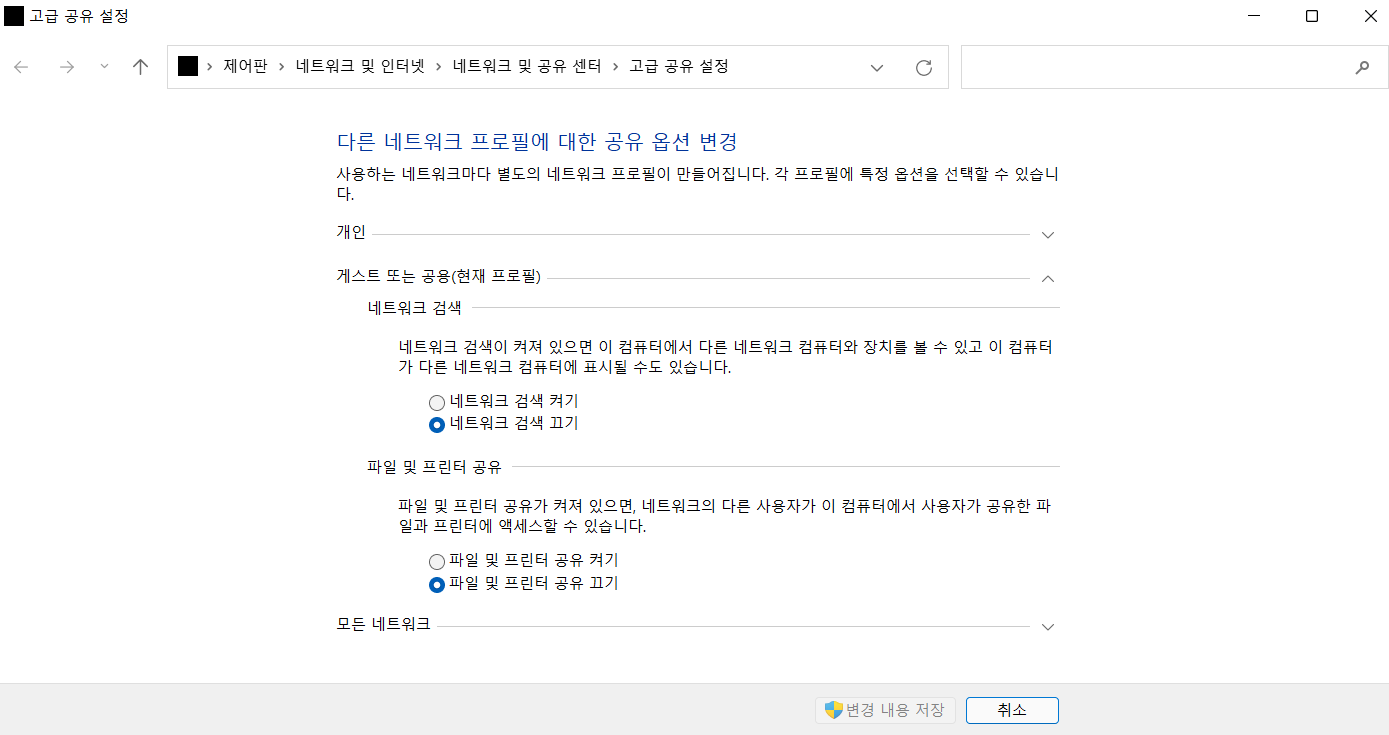Enable 네트워크 검색 켜기 option
1389x735 pixels.
tap(437, 401)
